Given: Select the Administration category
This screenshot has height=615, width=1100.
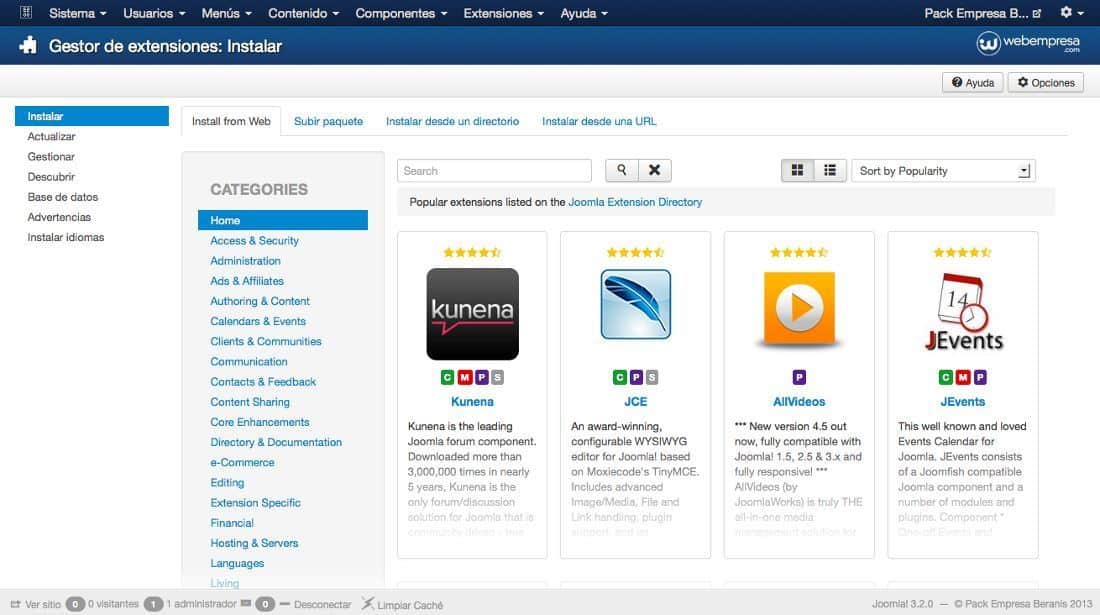Looking at the screenshot, I should (246, 261).
